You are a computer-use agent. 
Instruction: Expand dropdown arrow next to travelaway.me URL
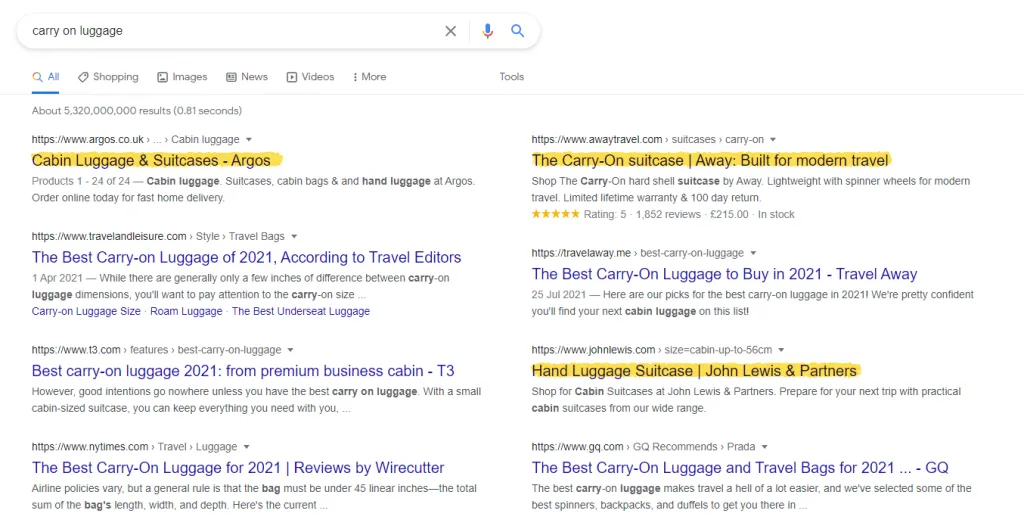pos(753,254)
